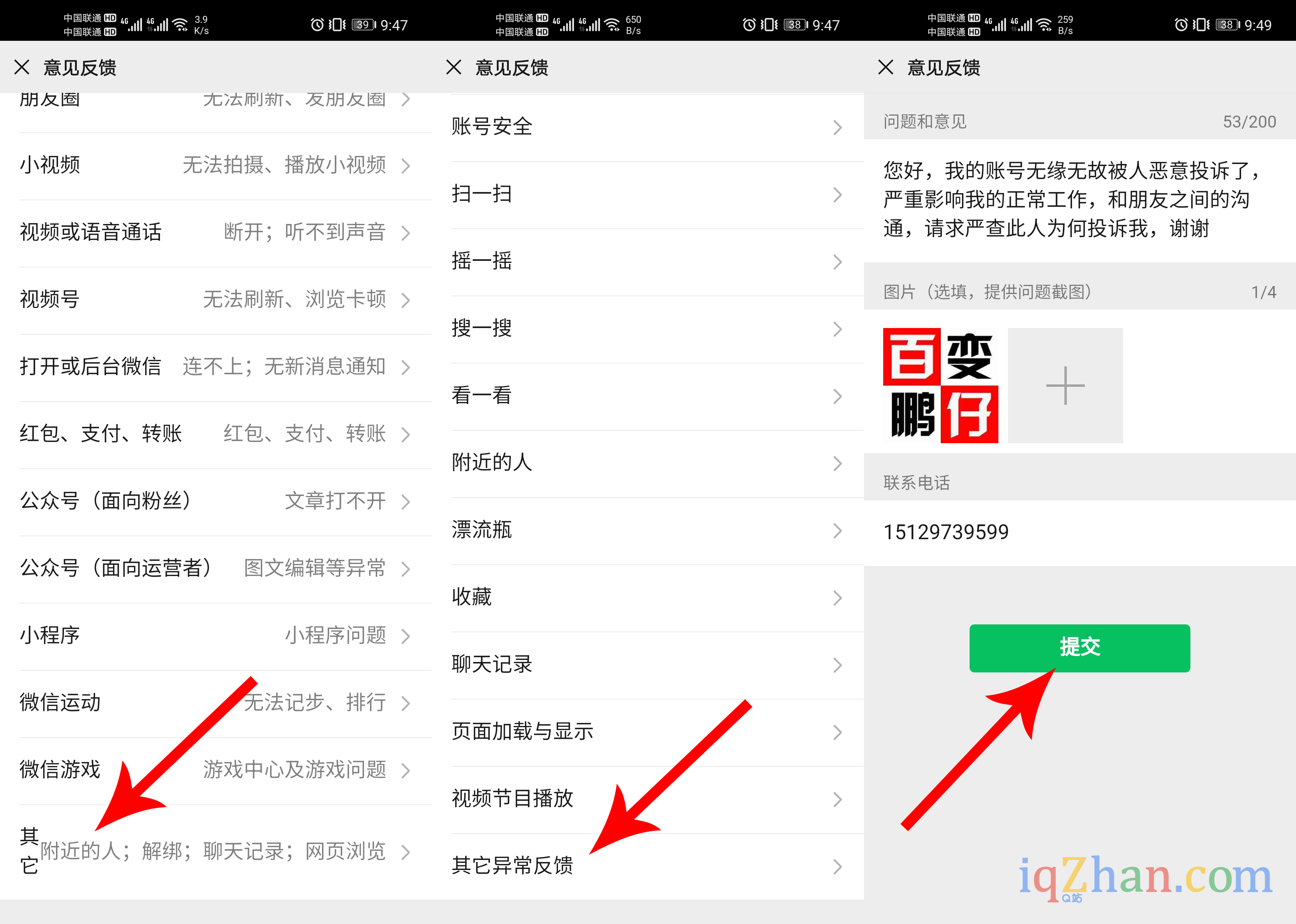
Task: Tap the 1/4 image counter
Action: (1264, 292)
